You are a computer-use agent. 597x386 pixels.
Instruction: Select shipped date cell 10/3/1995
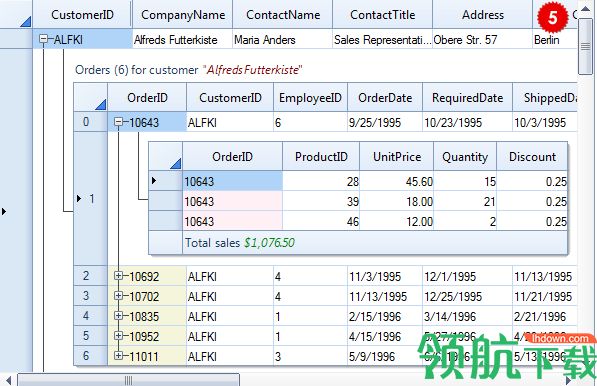coord(545,122)
